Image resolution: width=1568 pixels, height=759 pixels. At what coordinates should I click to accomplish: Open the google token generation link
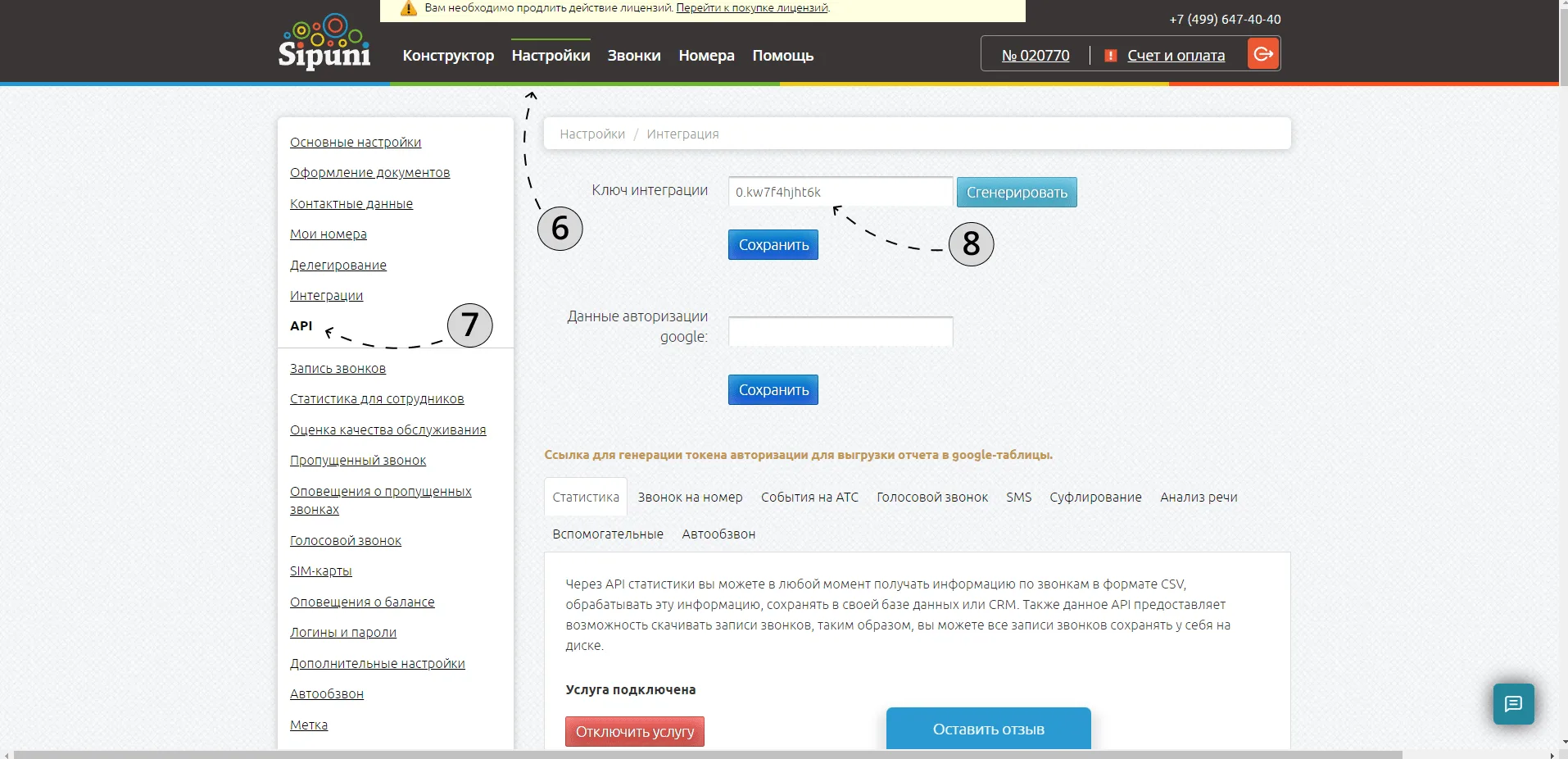pyautogui.click(x=799, y=455)
